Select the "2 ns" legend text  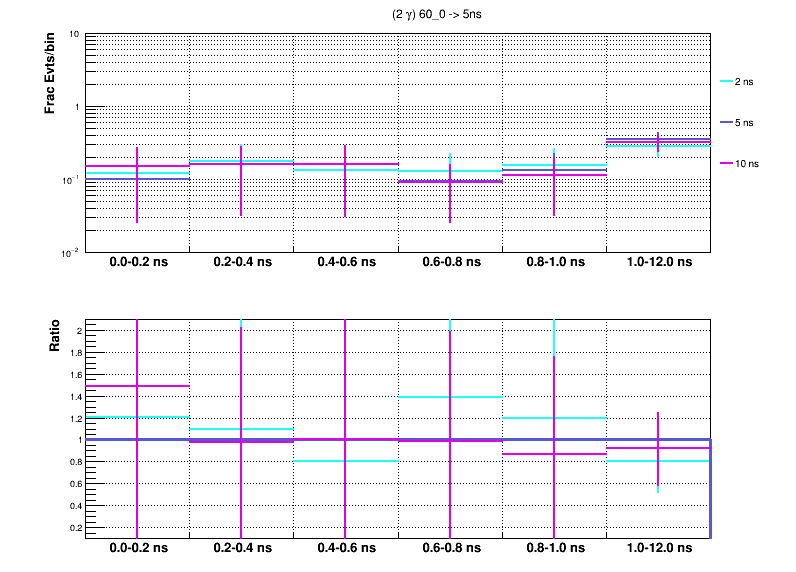(745, 81)
